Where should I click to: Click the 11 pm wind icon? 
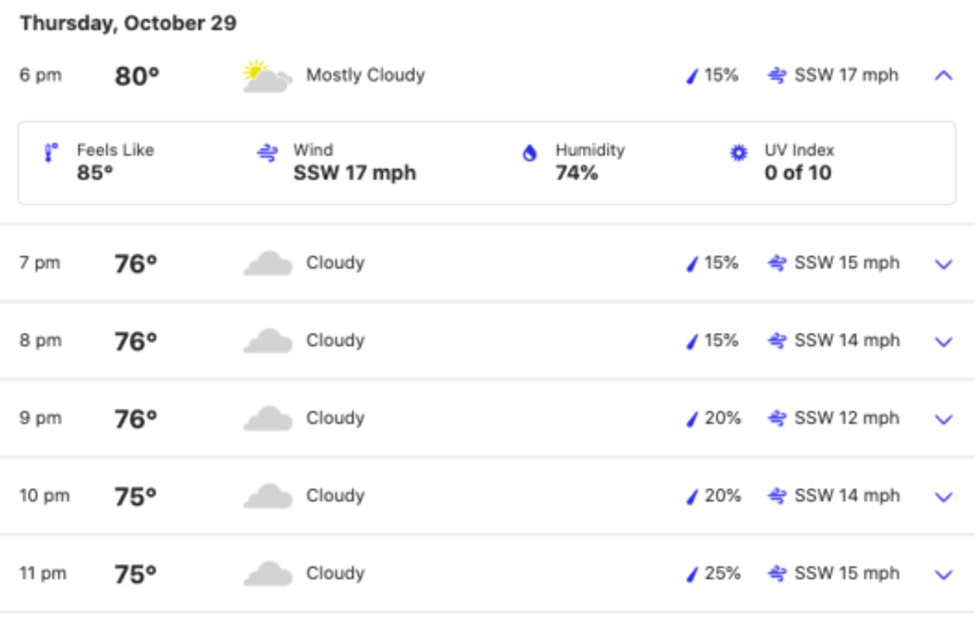[777, 574]
